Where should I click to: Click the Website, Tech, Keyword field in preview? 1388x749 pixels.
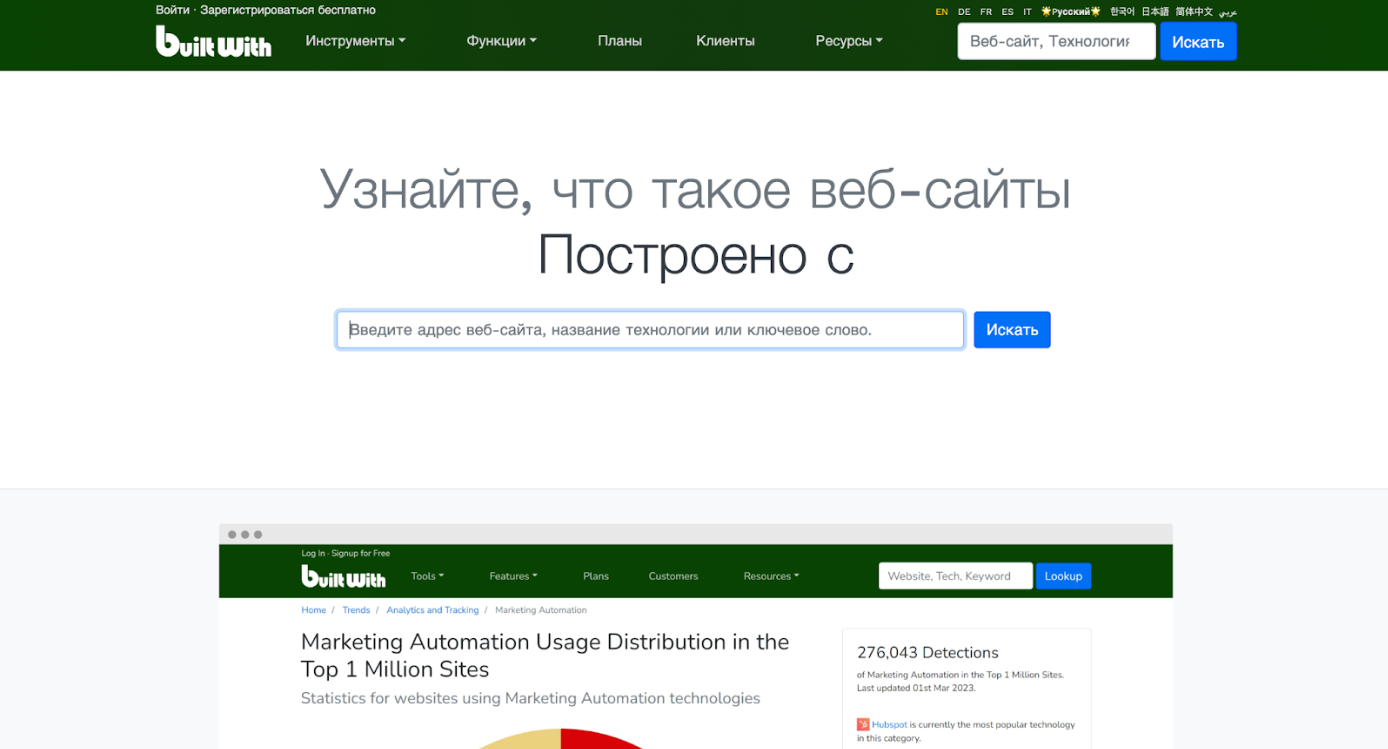(x=955, y=576)
